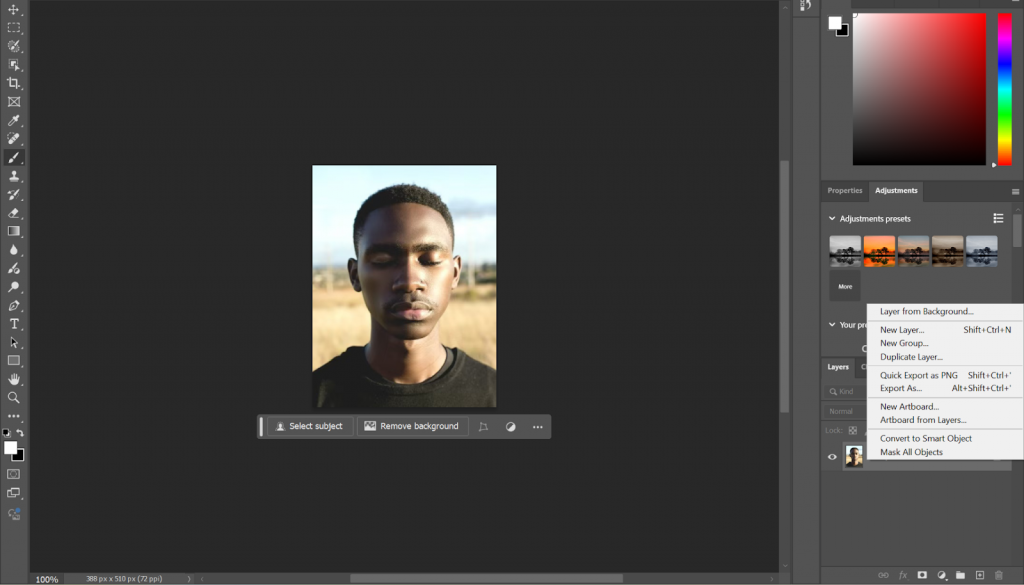Select the History Brush tool

click(13, 195)
